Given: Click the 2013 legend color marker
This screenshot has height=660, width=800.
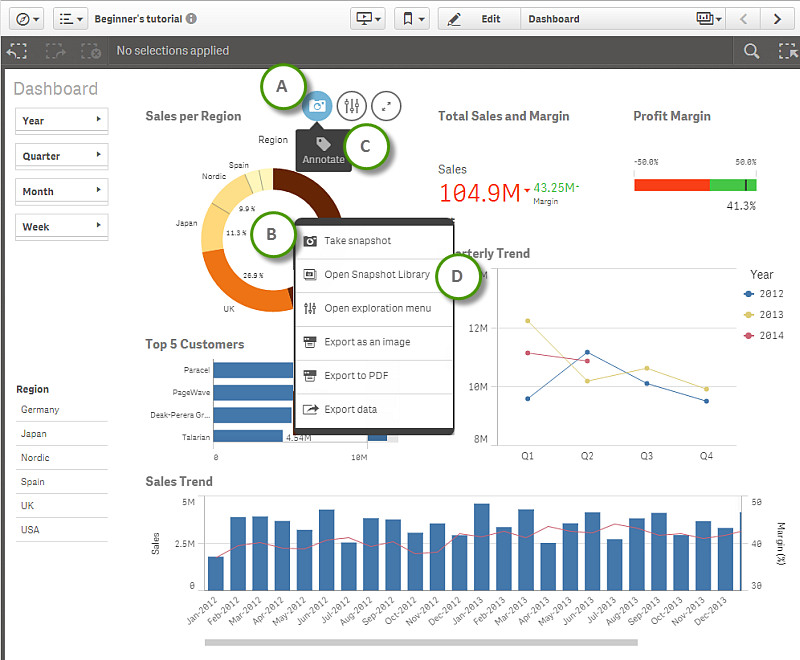Looking at the screenshot, I should tap(749, 315).
